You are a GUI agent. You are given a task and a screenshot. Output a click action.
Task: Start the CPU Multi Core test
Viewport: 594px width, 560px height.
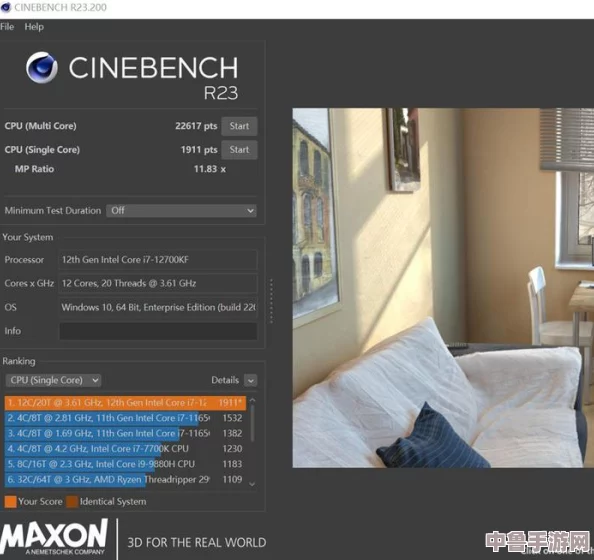tap(239, 126)
